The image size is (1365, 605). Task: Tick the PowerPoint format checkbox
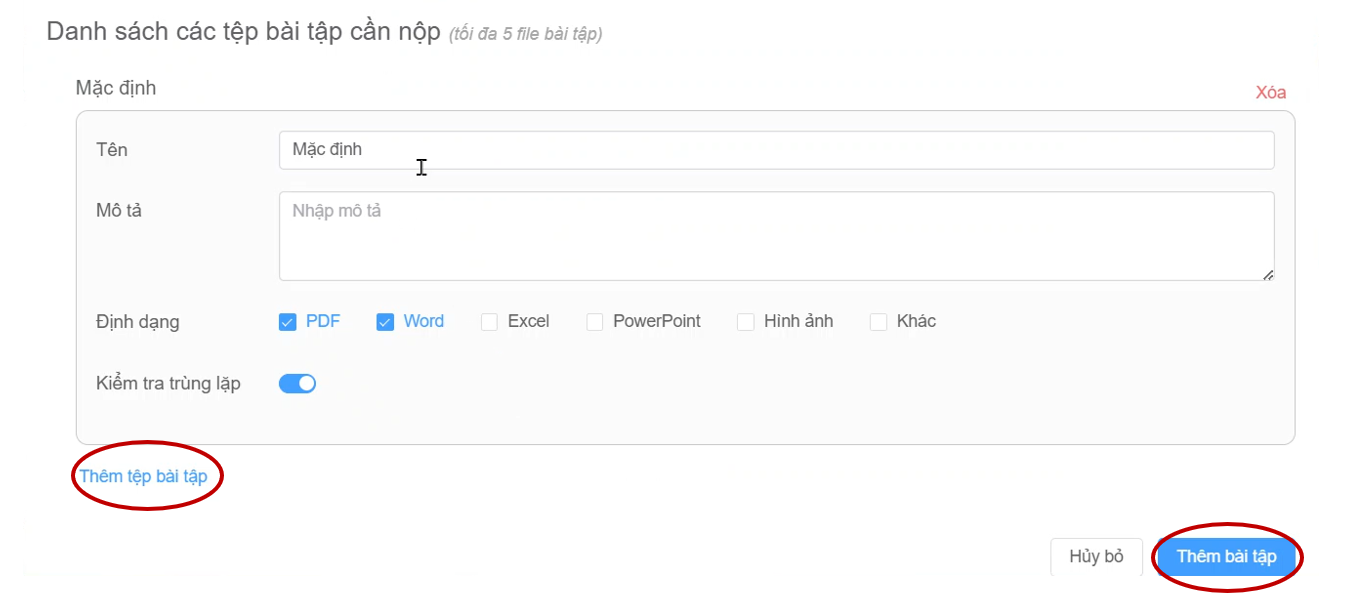[x=595, y=322]
